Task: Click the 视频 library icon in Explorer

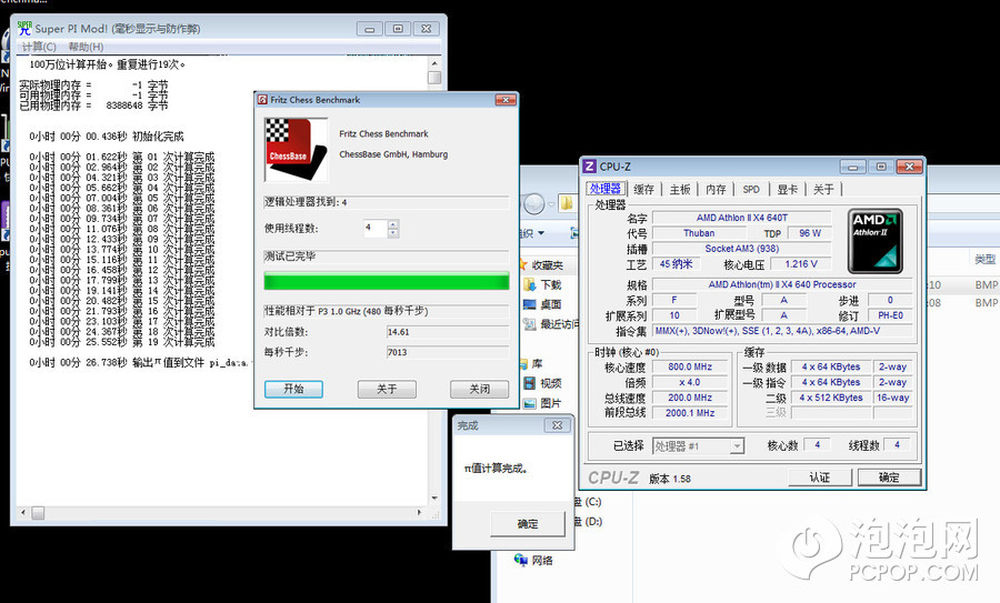Action: tap(529, 383)
